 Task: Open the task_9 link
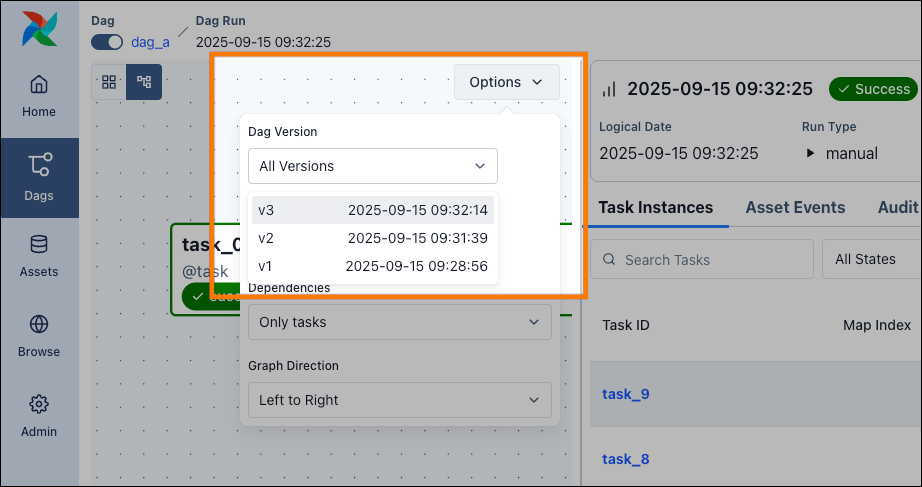[626, 394]
